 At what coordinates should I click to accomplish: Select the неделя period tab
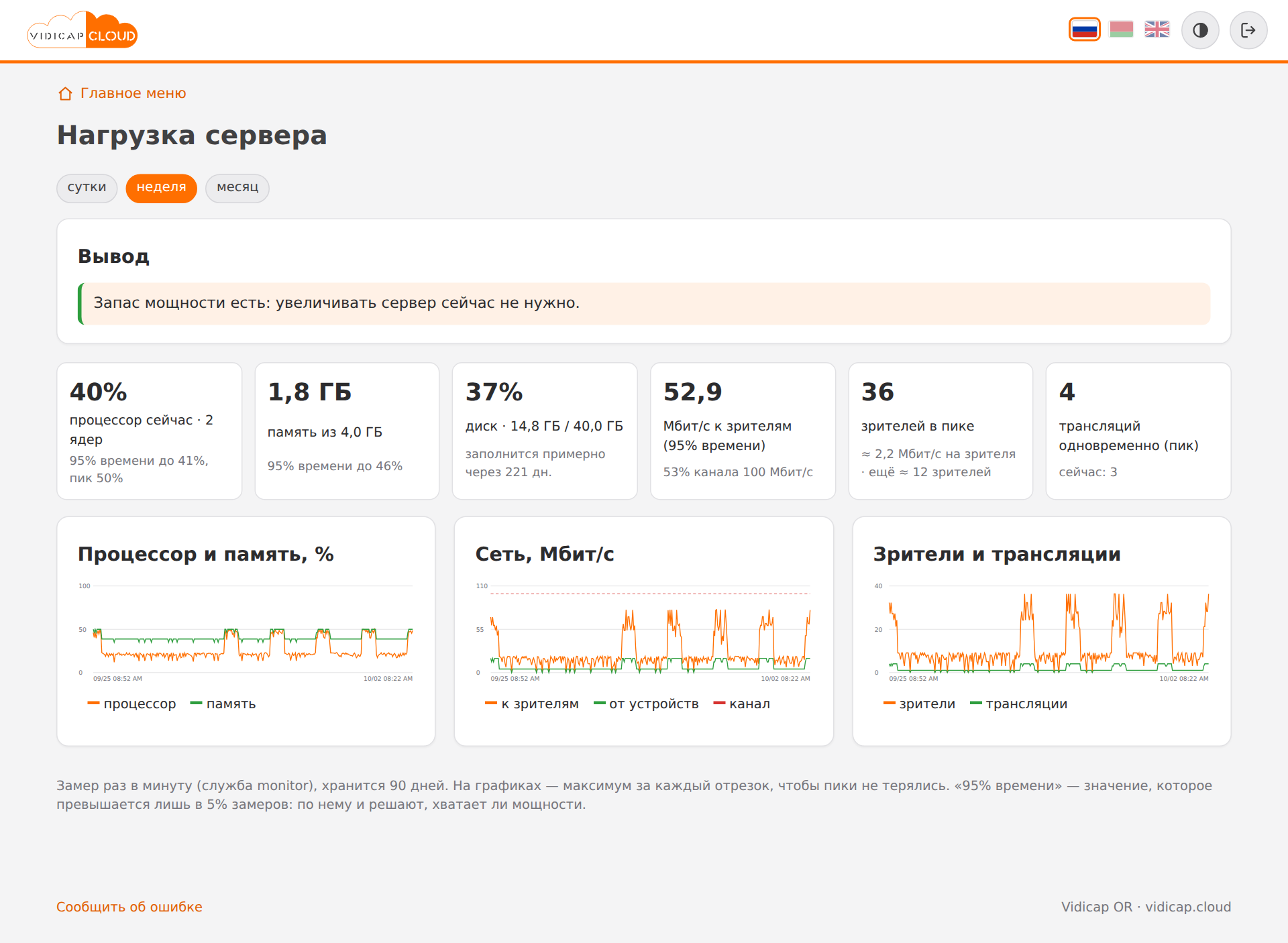pyautogui.click(x=161, y=188)
